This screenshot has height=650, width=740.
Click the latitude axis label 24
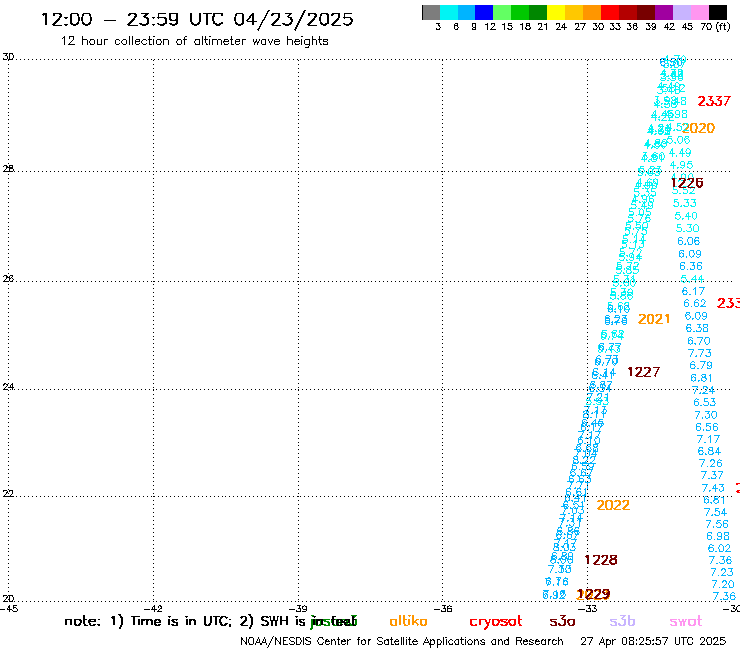[x=8, y=387]
